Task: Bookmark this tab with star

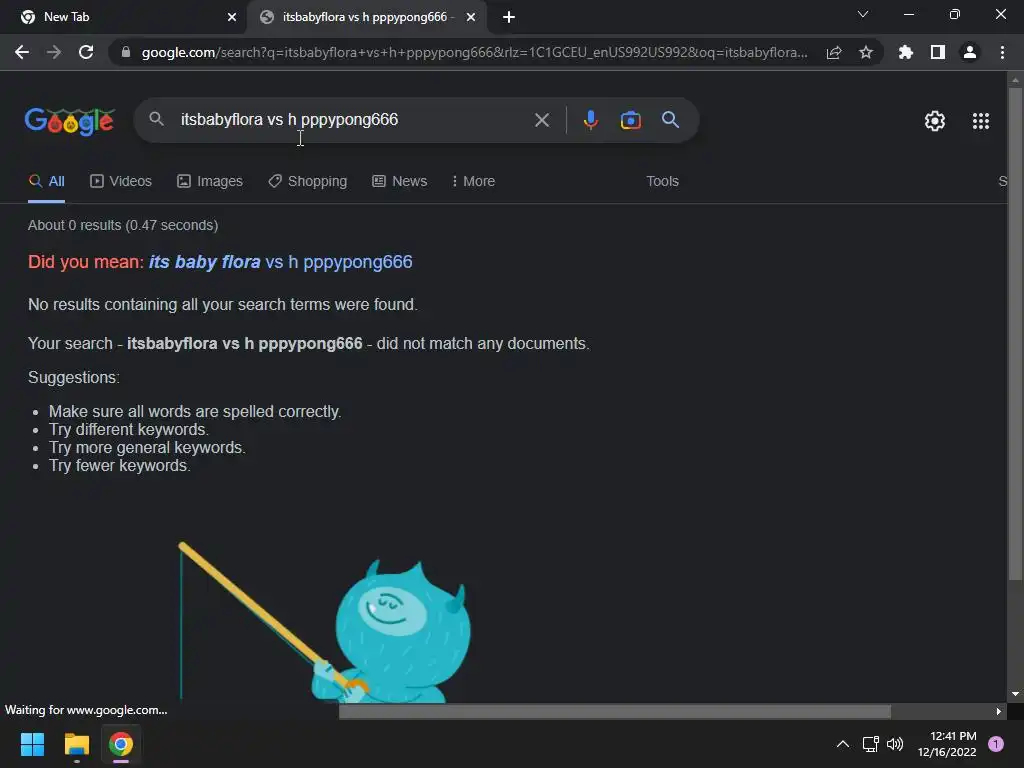Action: point(866,52)
